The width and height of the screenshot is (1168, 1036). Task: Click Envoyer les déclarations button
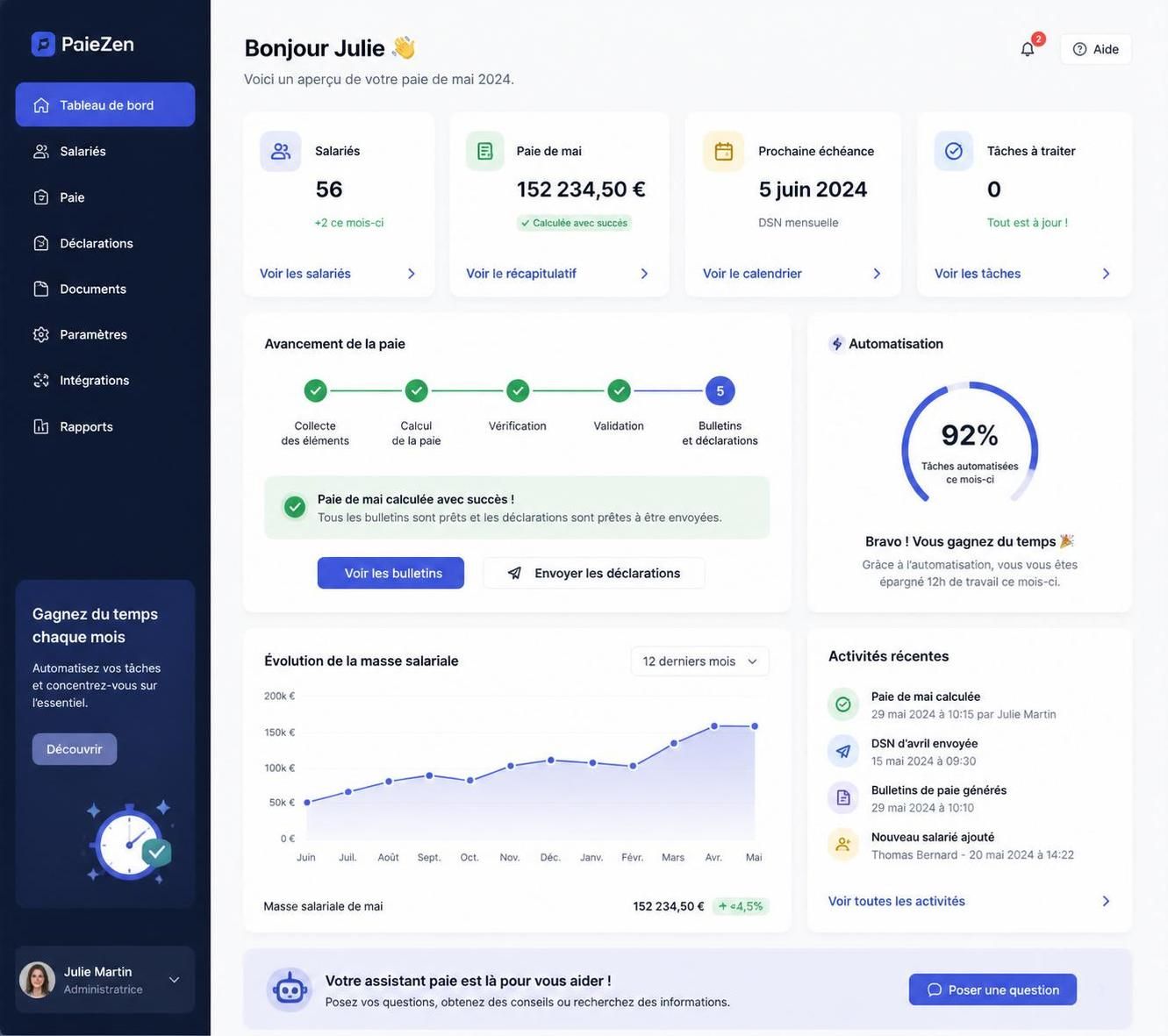click(x=594, y=573)
